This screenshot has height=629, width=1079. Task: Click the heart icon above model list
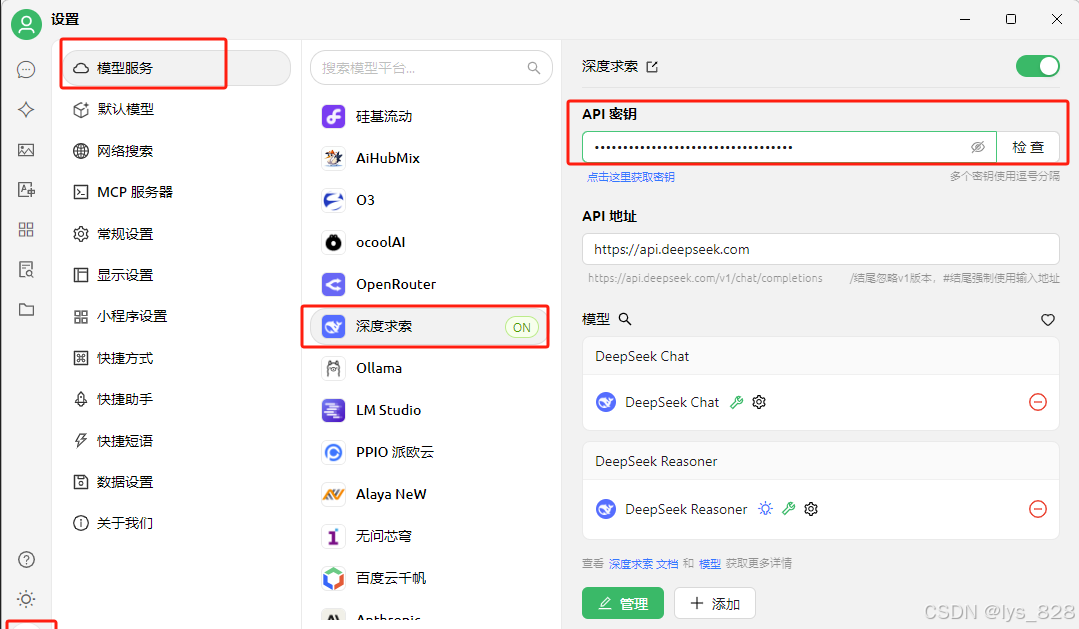tap(1047, 319)
